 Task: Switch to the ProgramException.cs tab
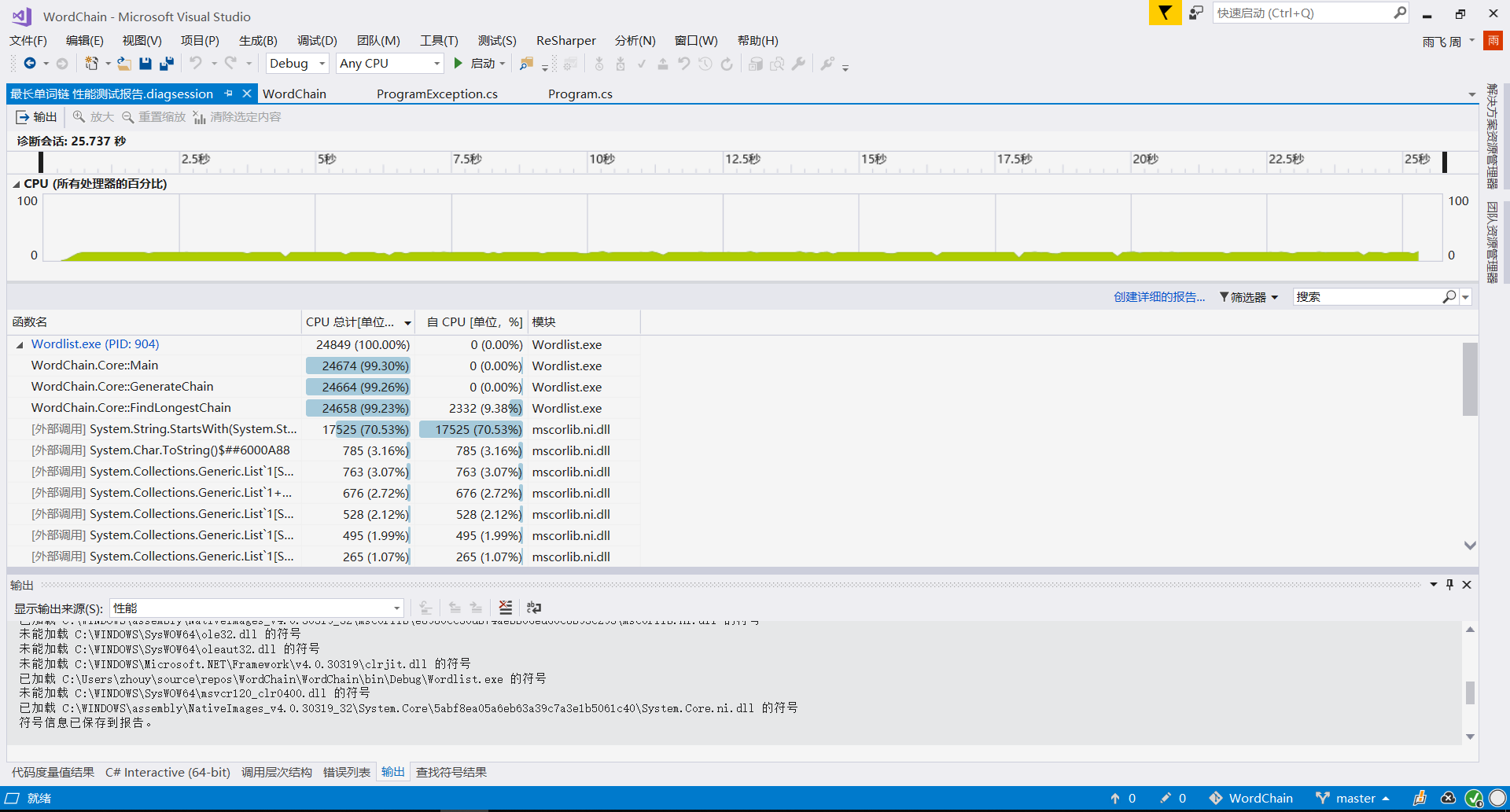[437, 94]
